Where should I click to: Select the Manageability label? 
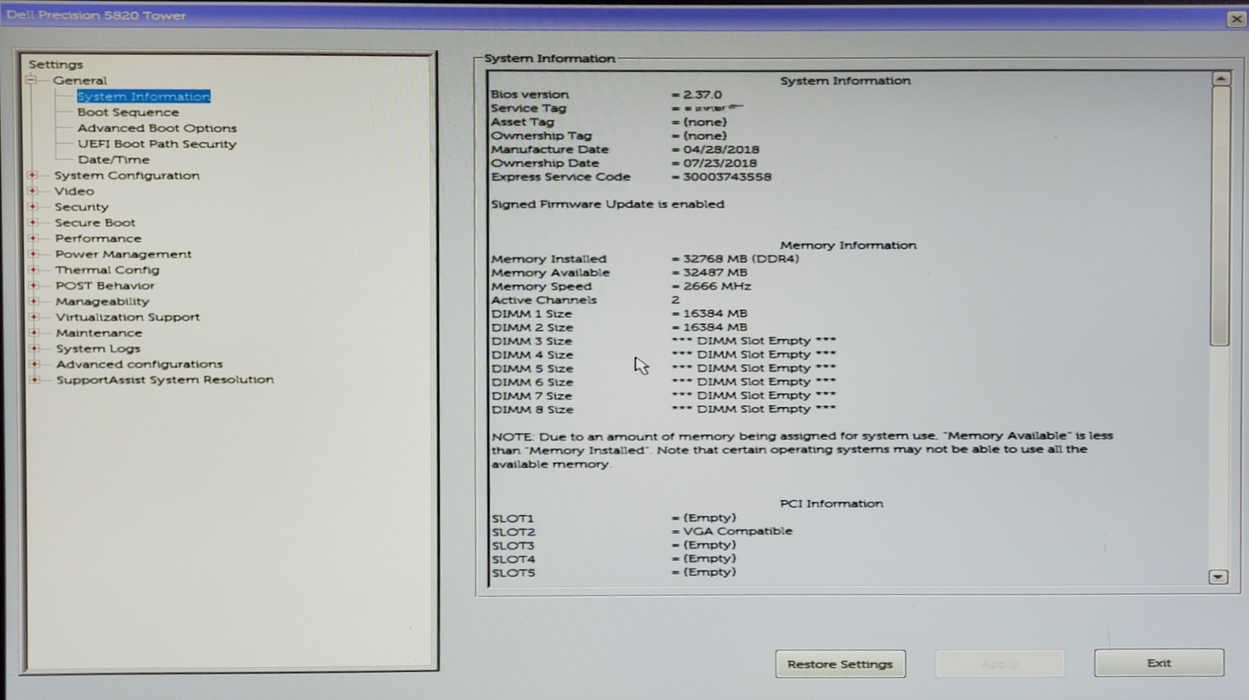[102, 302]
